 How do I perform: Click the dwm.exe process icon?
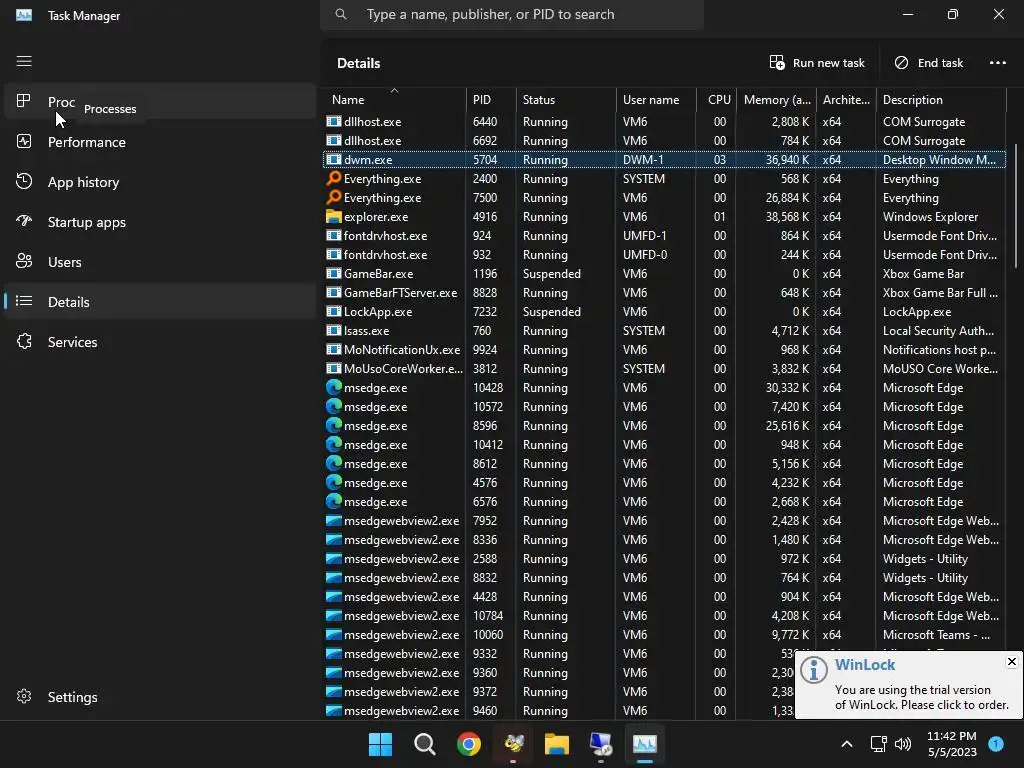(334, 159)
